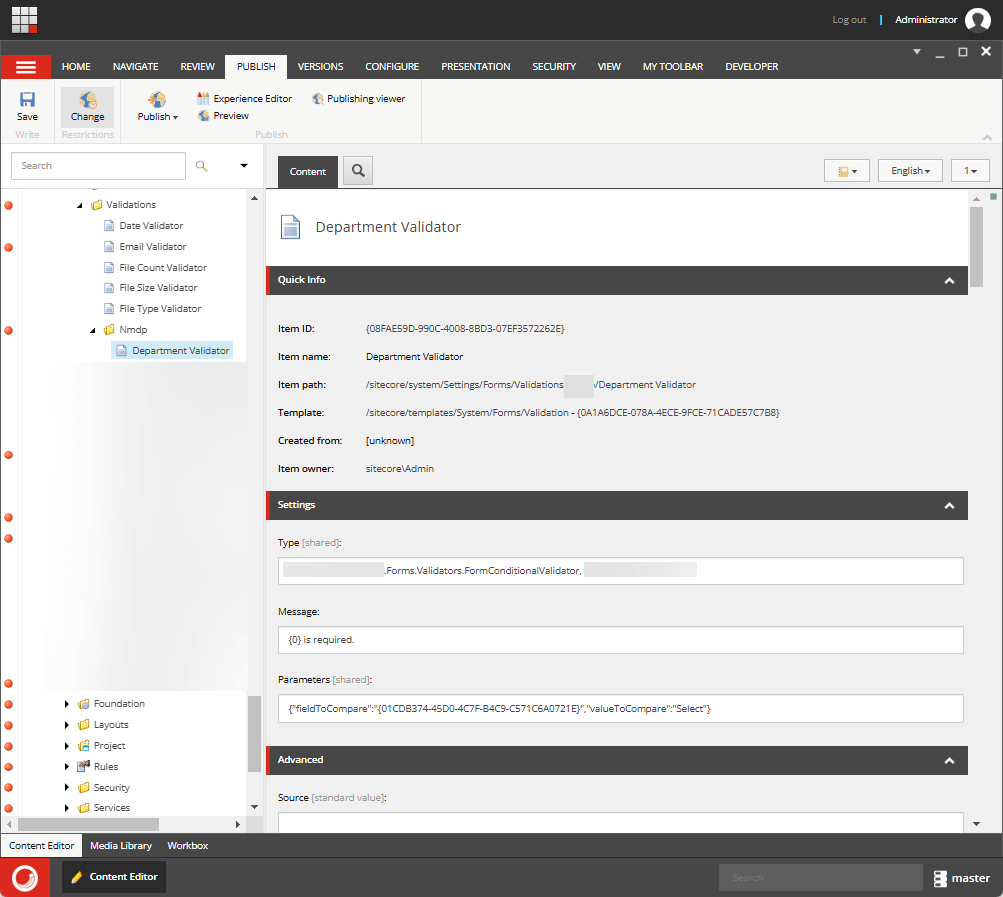Viewport: 1003px width, 897px height.
Task: Open the English language selector
Action: point(908,170)
